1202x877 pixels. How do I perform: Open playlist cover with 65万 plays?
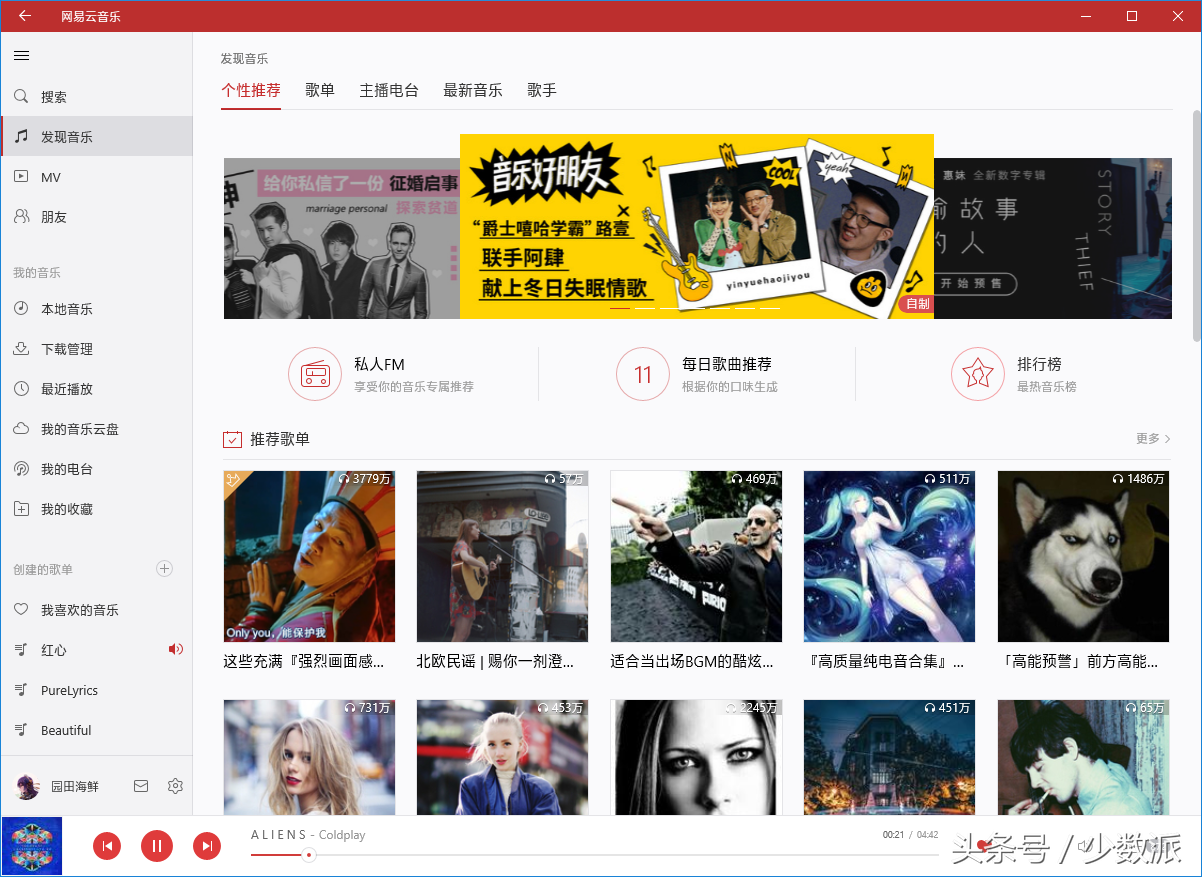pos(1083,757)
